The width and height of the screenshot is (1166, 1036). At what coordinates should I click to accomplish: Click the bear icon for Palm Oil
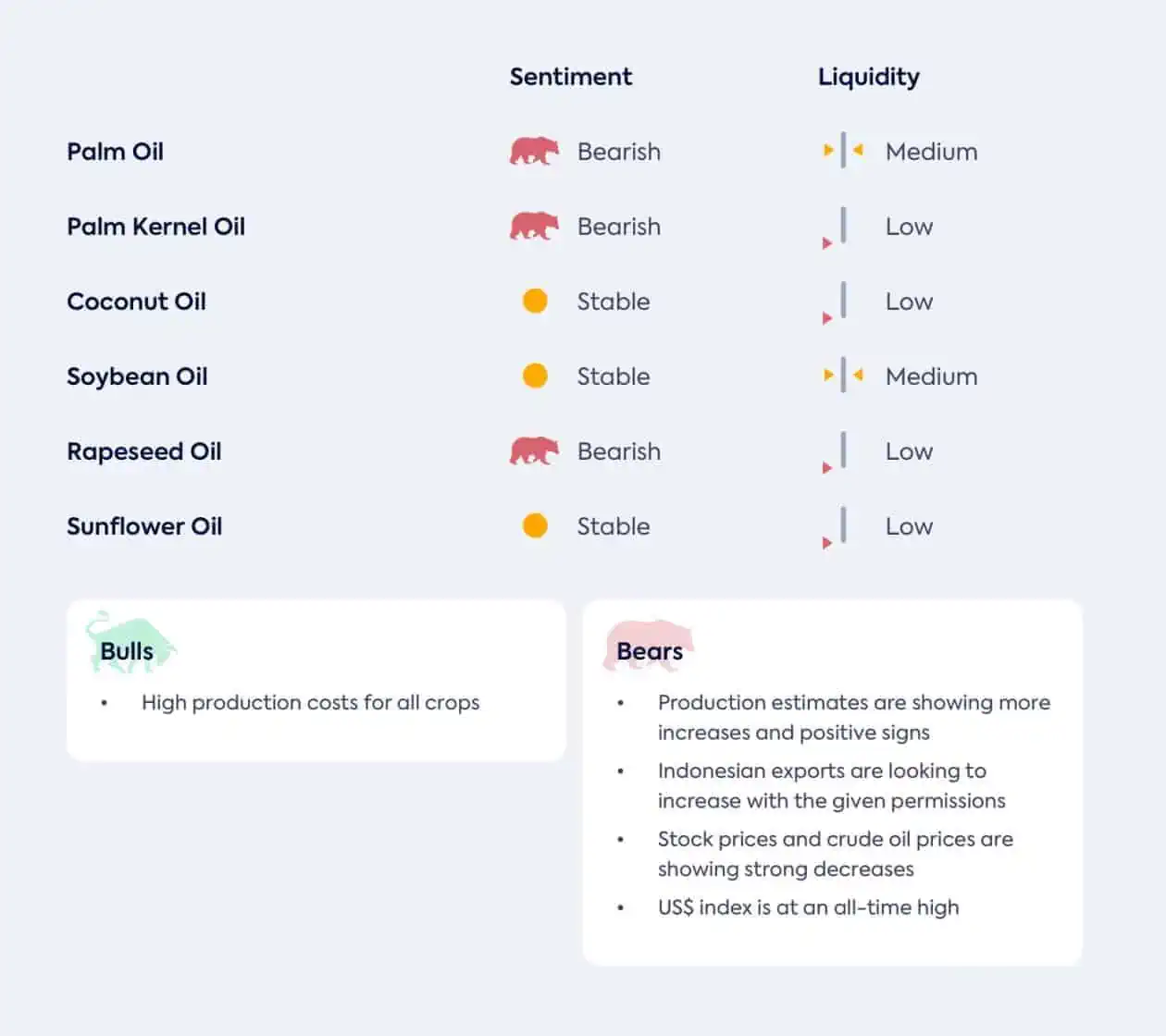pyautogui.click(x=534, y=151)
